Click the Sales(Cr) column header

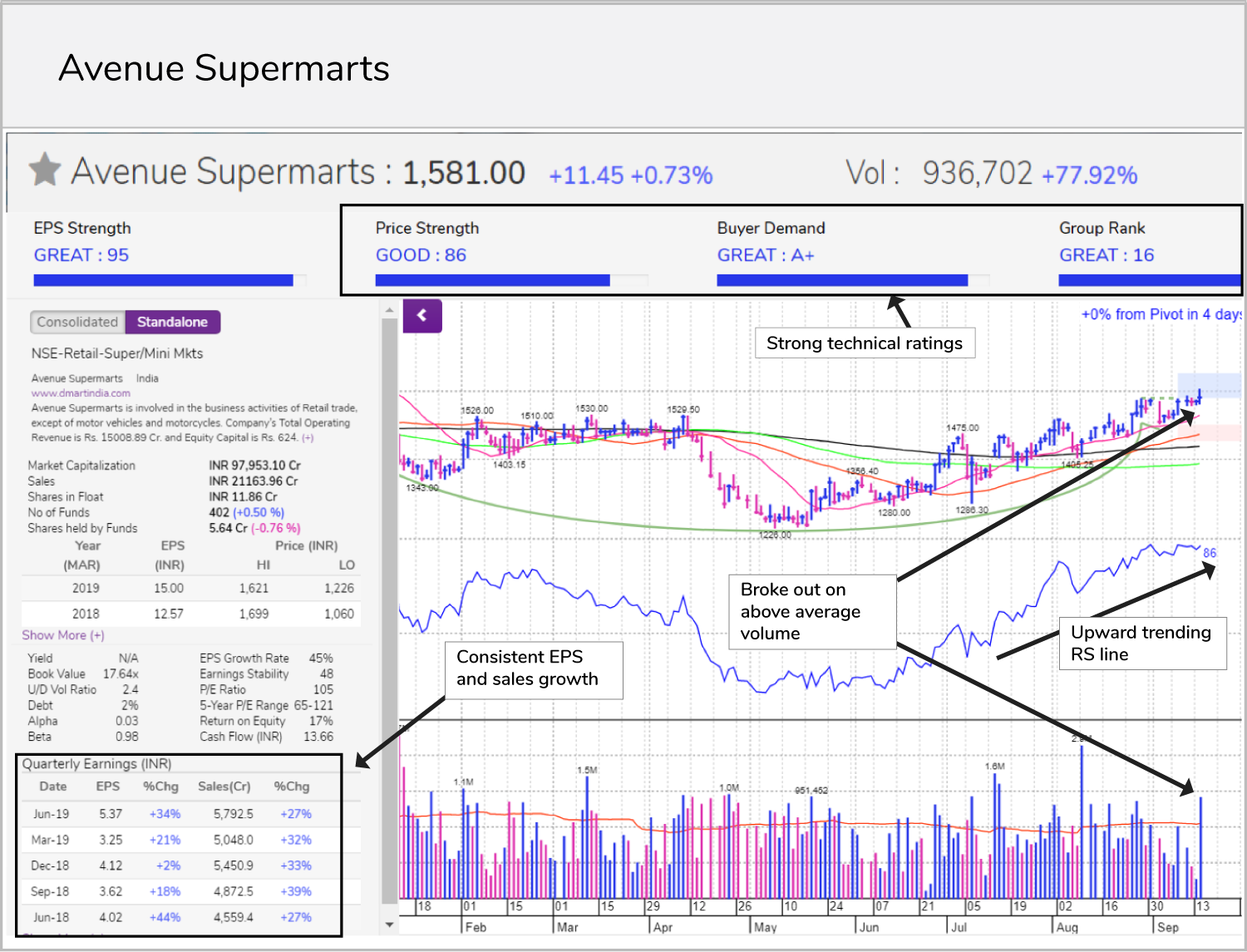point(224,787)
